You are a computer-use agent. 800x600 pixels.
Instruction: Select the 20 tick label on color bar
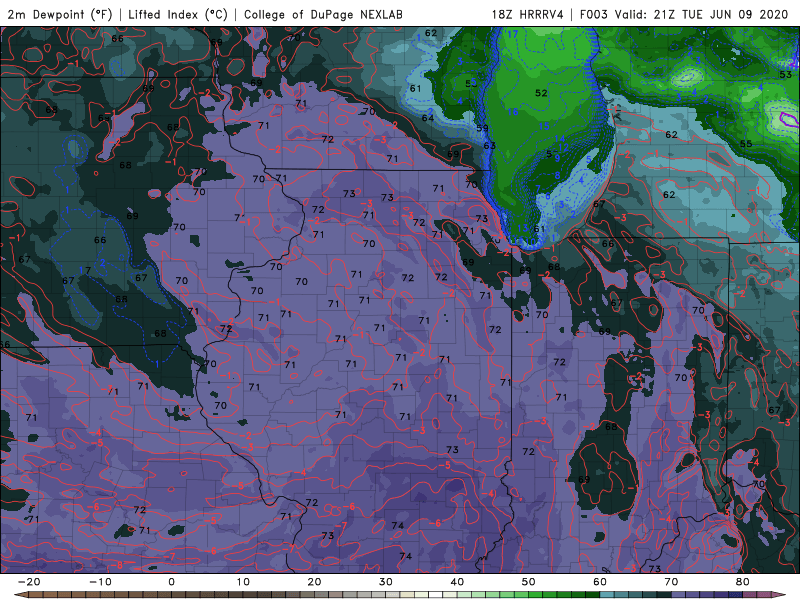[x=314, y=582]
